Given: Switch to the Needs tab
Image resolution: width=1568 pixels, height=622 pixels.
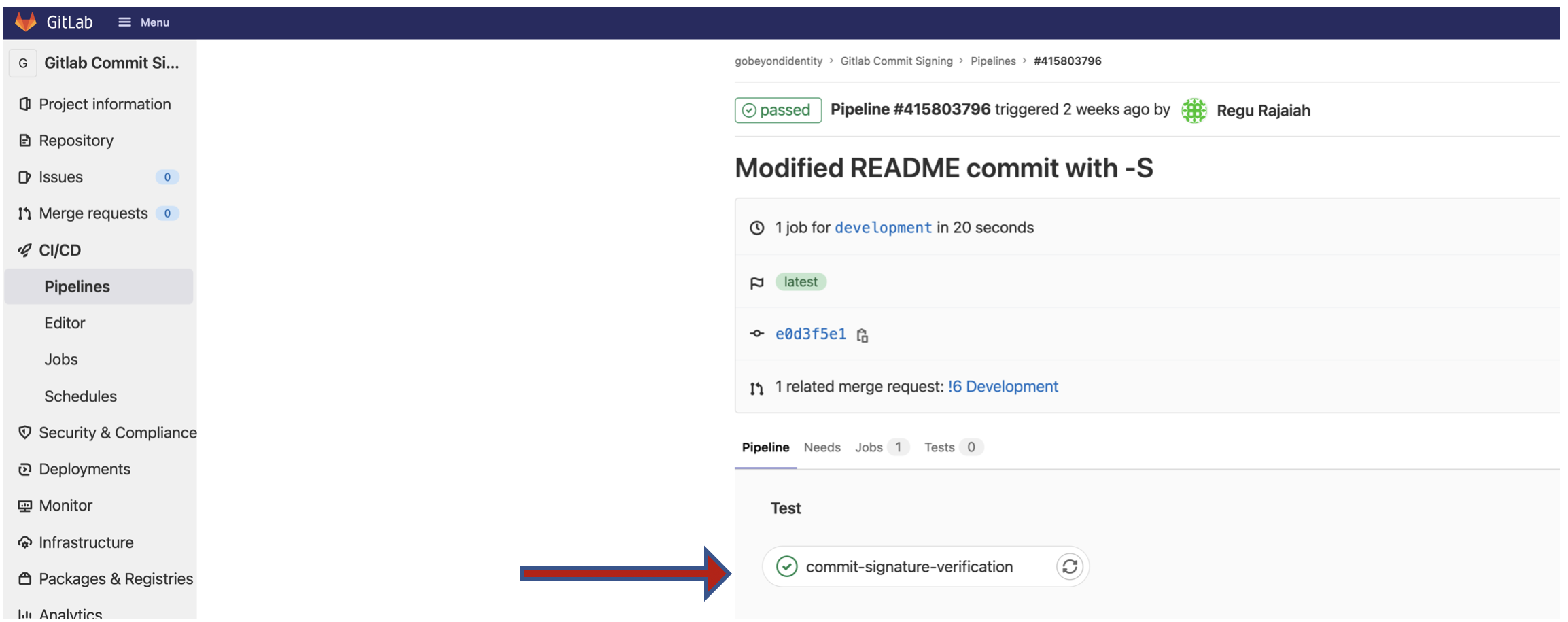Looking at the screenshot, I should click(822, 447).
